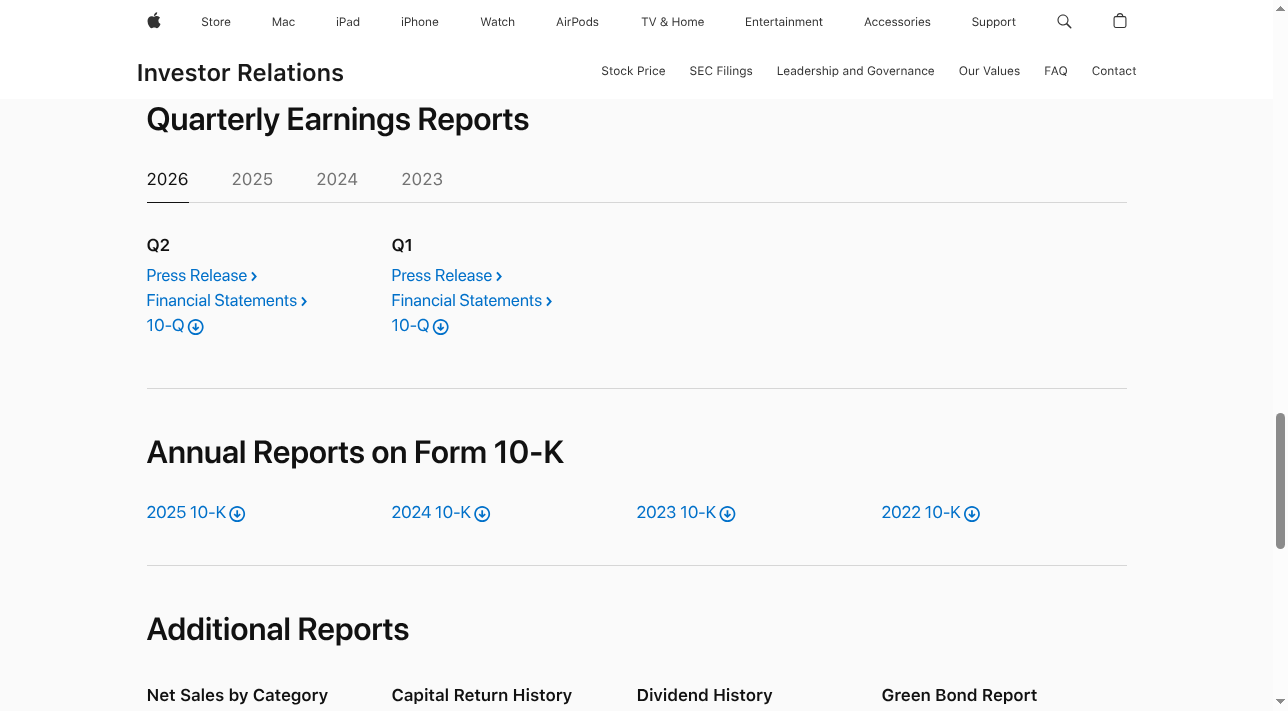Open the search magnifier icon
Image resolution: width=1288 pixels, height=711 pixels.
(1064, 21)
